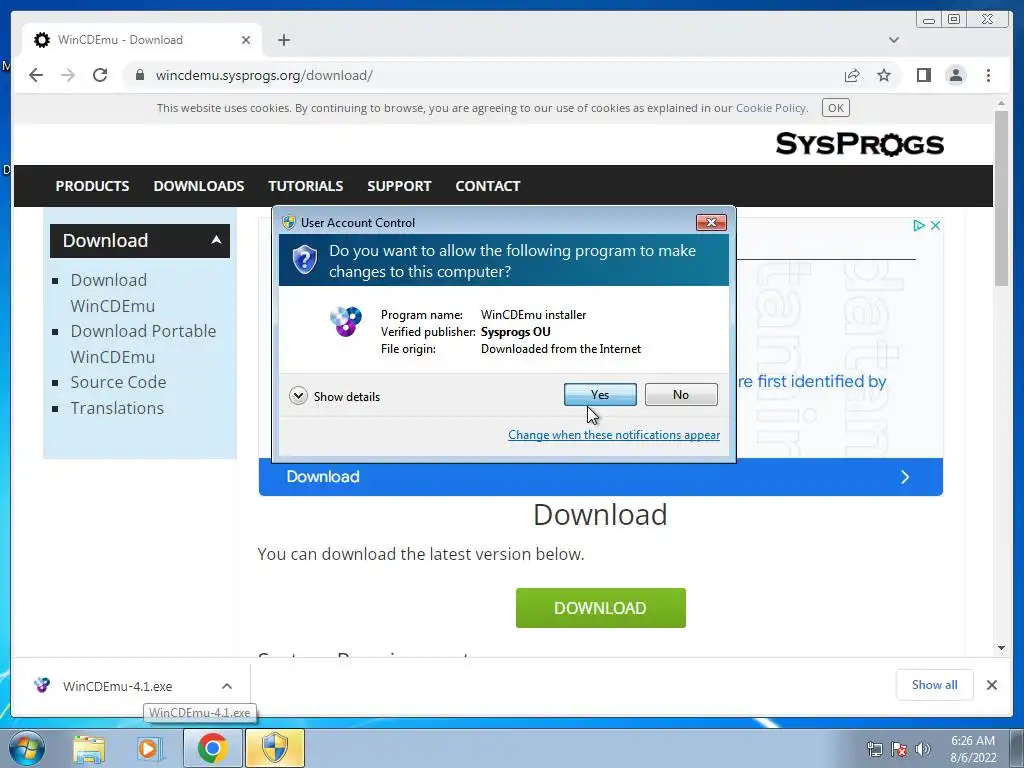The image size is (1024, 768).
Task: Go back with the browser back arrow
Action: tap(36, 75)
